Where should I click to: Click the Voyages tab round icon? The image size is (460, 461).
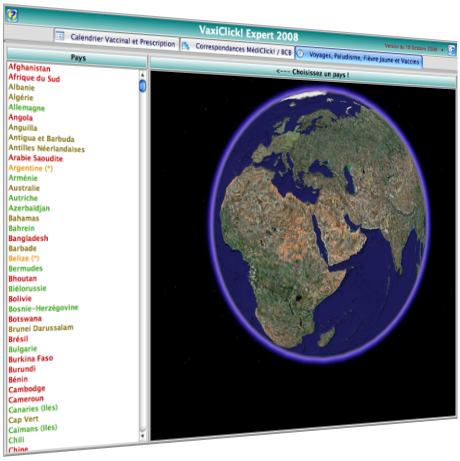pos(300,53)
